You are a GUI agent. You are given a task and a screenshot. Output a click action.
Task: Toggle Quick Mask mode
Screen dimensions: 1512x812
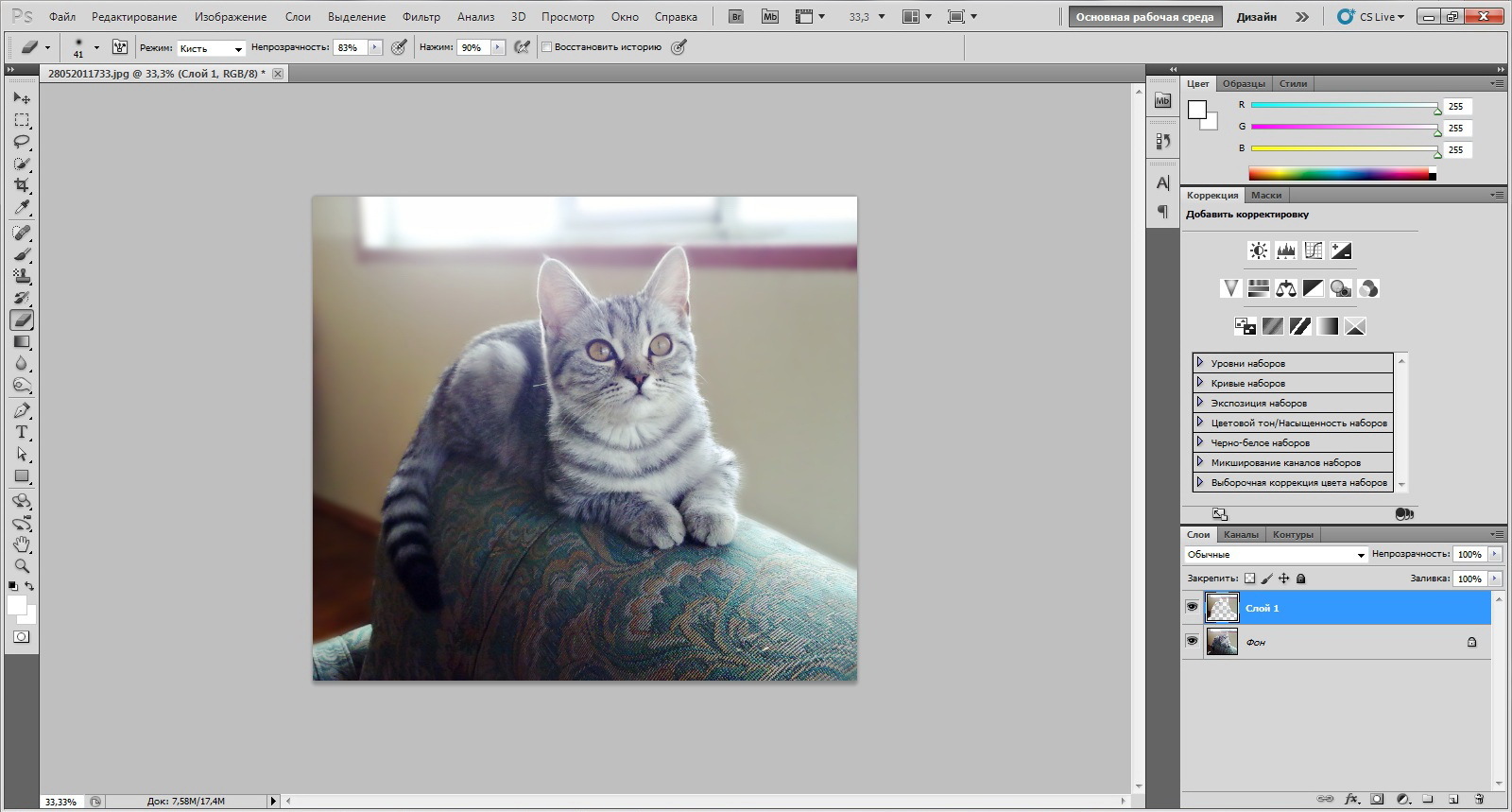click(21, 637)
